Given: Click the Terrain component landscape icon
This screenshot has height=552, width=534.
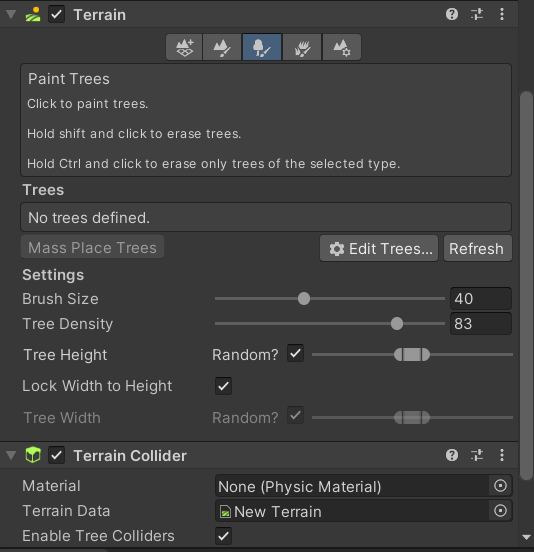Looking at the screenshot, I should (33, 14).
